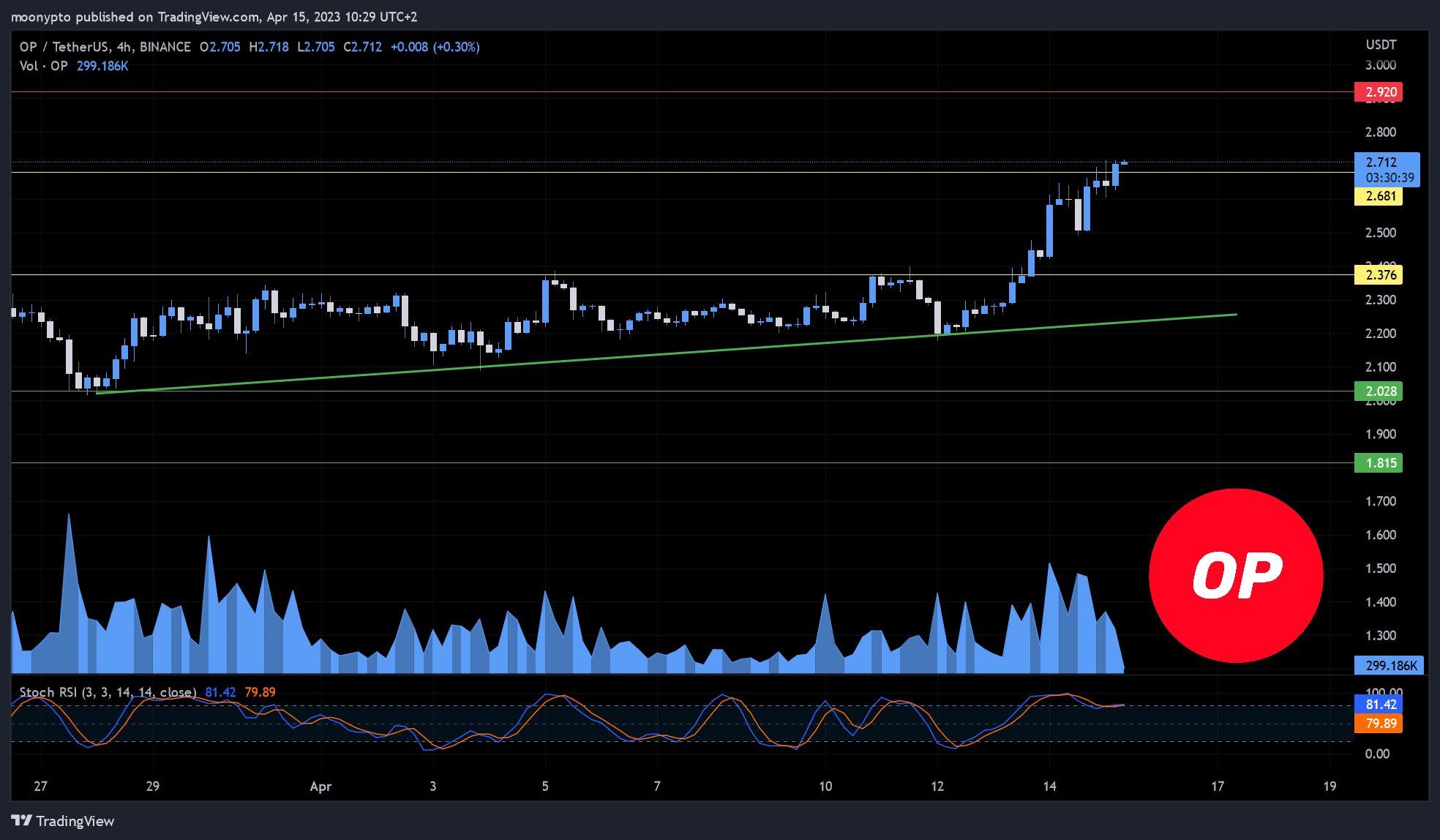
Task: Click the Apr date label on time axis
Action: pyautogui.click(x=320, y=787)
